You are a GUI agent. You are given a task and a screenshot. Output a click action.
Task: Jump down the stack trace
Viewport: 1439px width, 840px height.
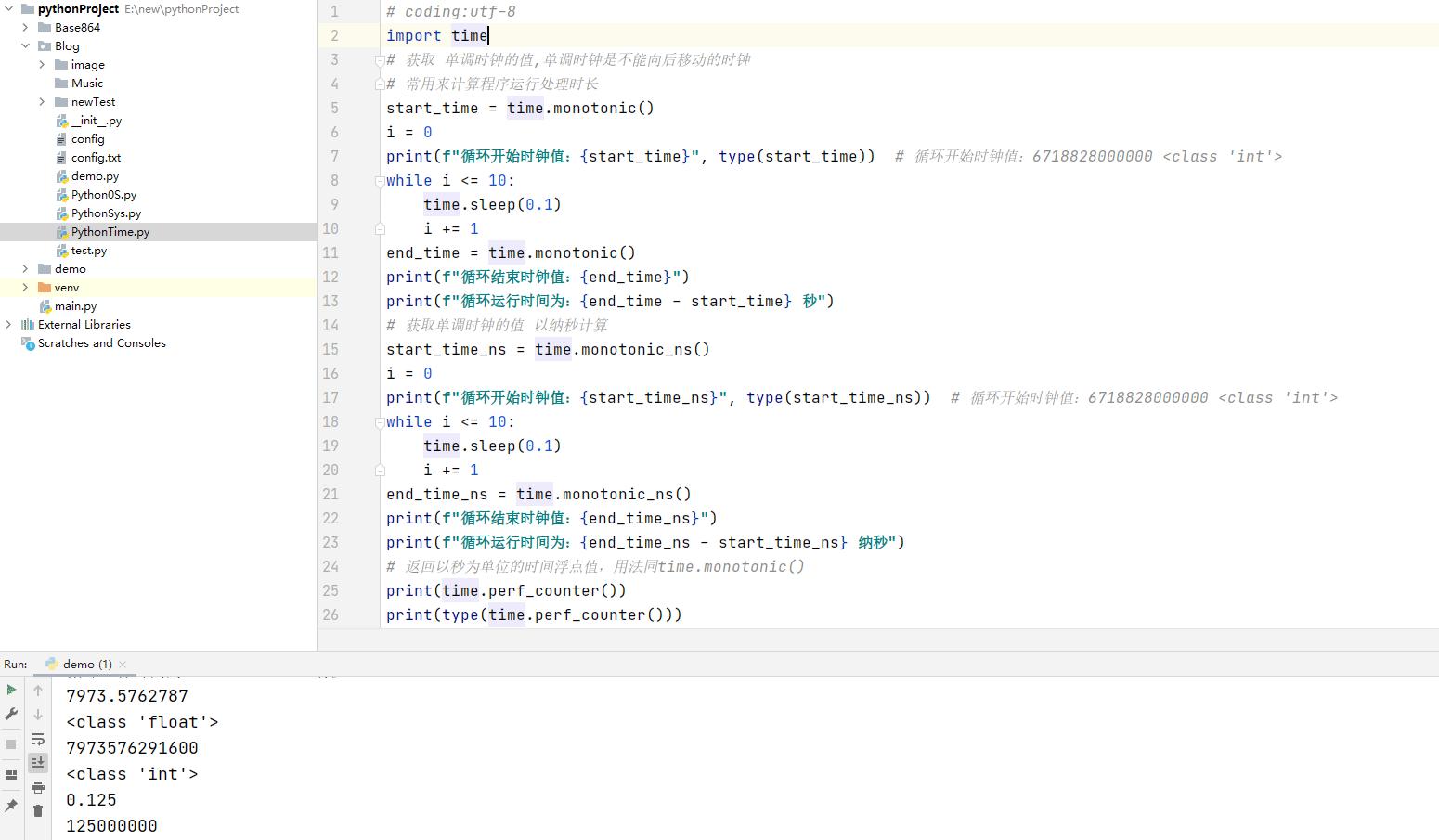tap(38, 715)
